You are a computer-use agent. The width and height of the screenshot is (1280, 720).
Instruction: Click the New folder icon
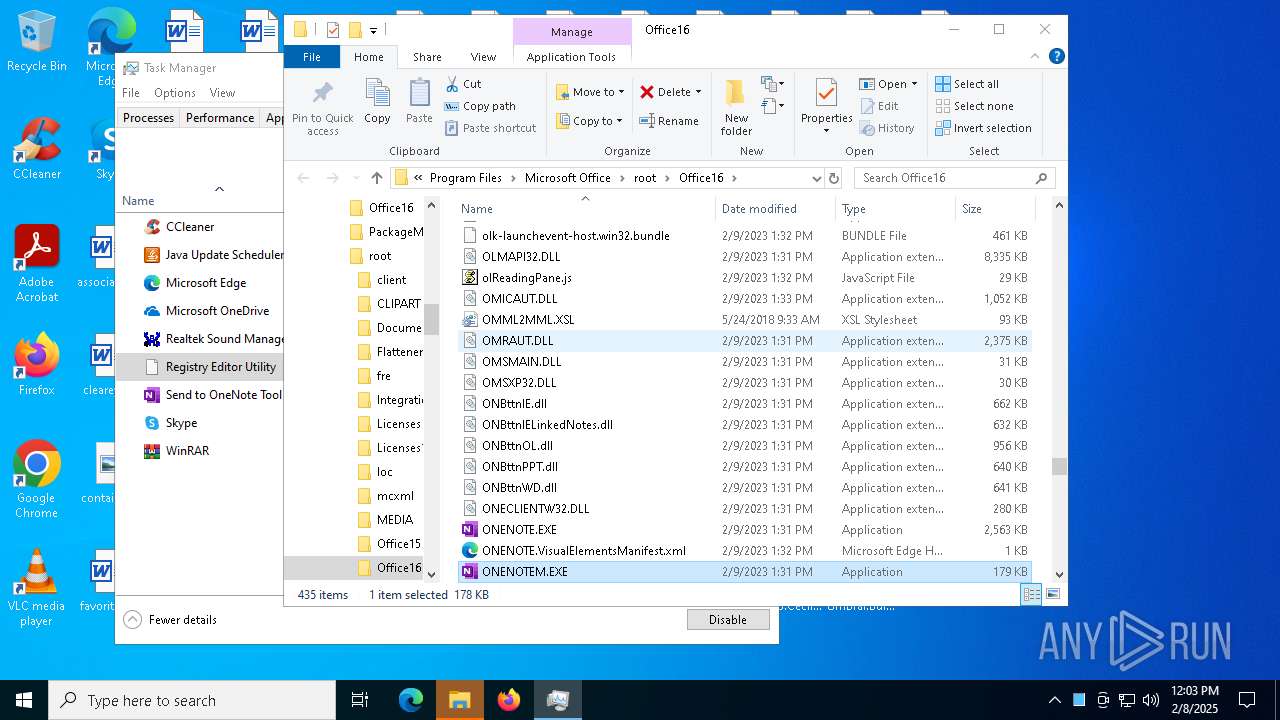click(736, 92)
